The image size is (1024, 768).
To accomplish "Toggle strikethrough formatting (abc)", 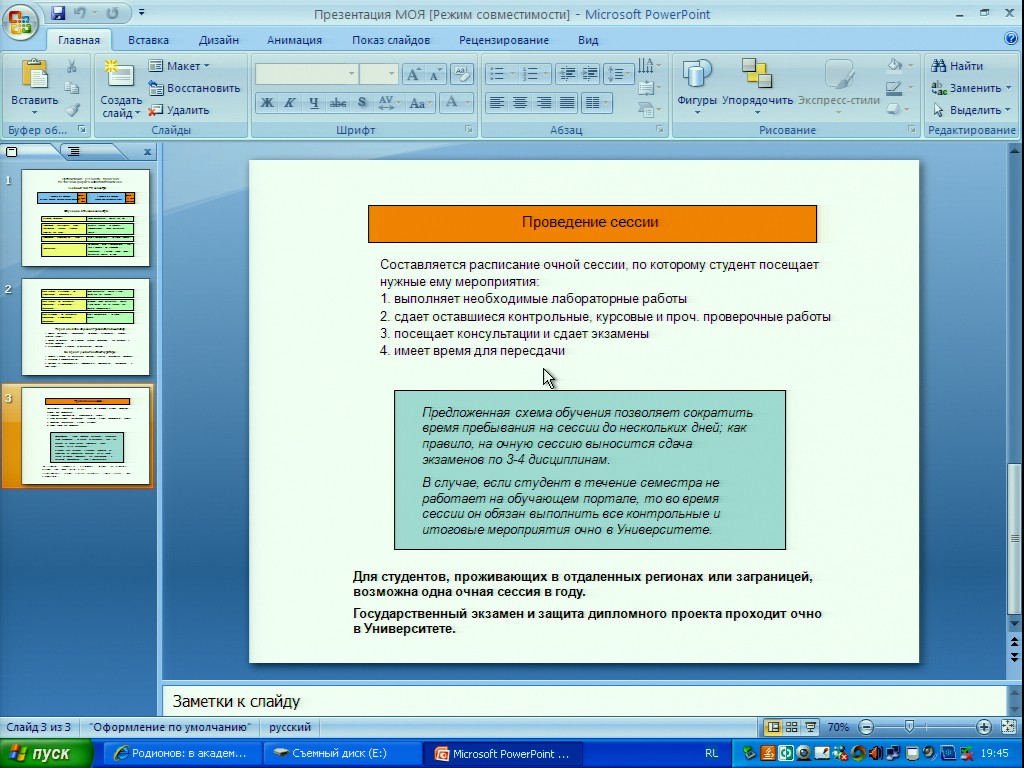I will pyautogui.click(x=338, y=103).
